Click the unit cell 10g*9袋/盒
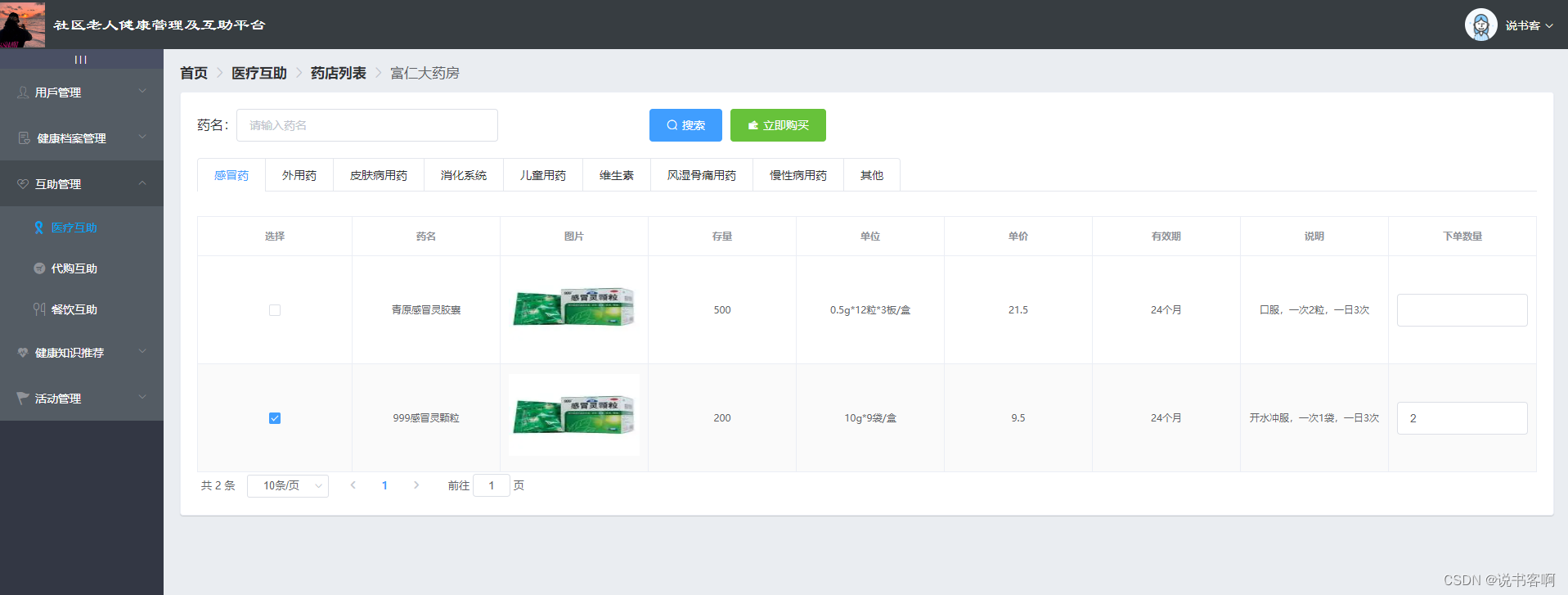 click(870, 418)
